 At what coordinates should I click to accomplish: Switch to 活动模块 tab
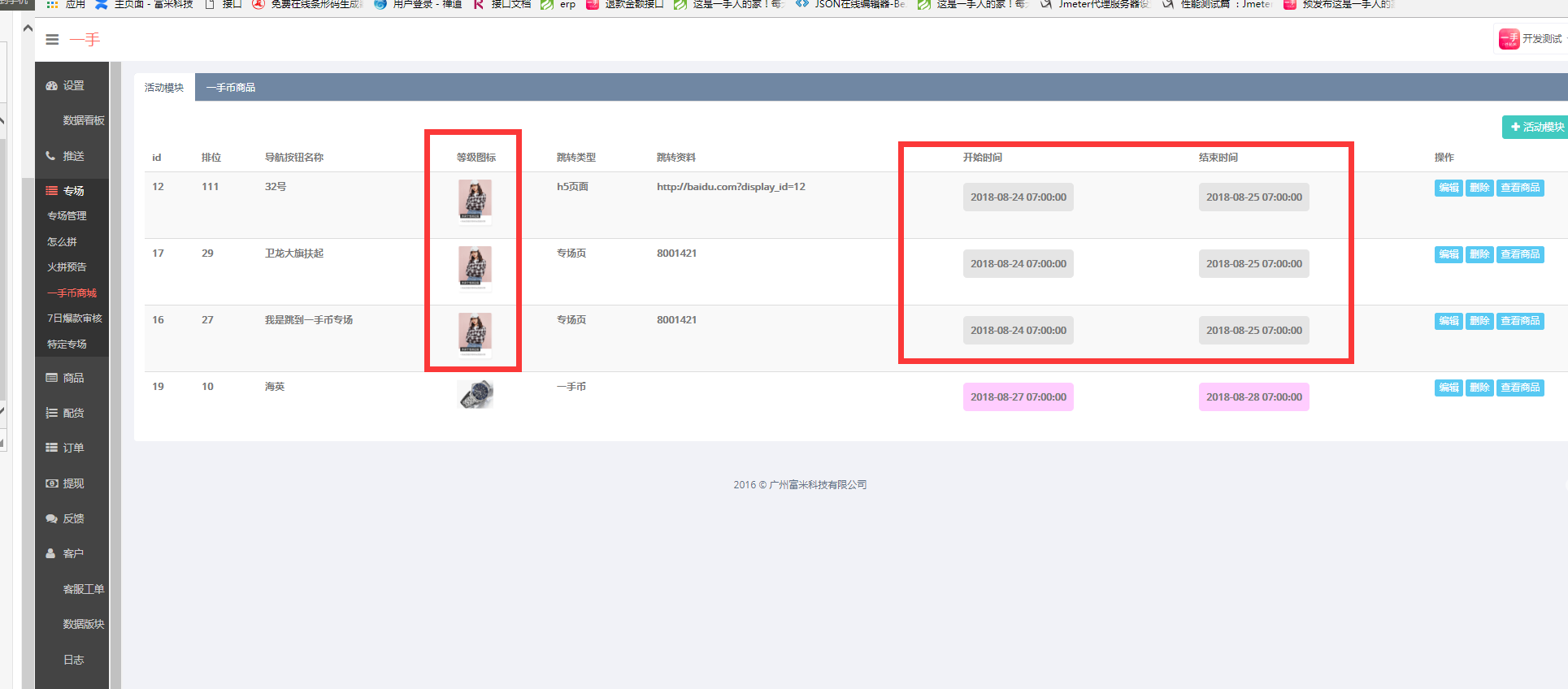(x=164, y=88)
